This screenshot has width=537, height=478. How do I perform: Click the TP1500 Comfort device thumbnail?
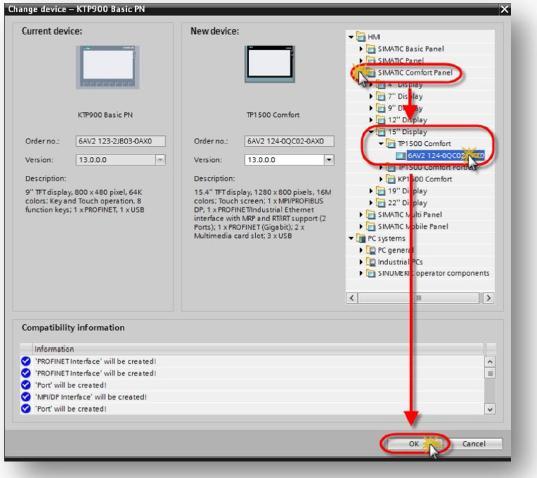(270, 64)
